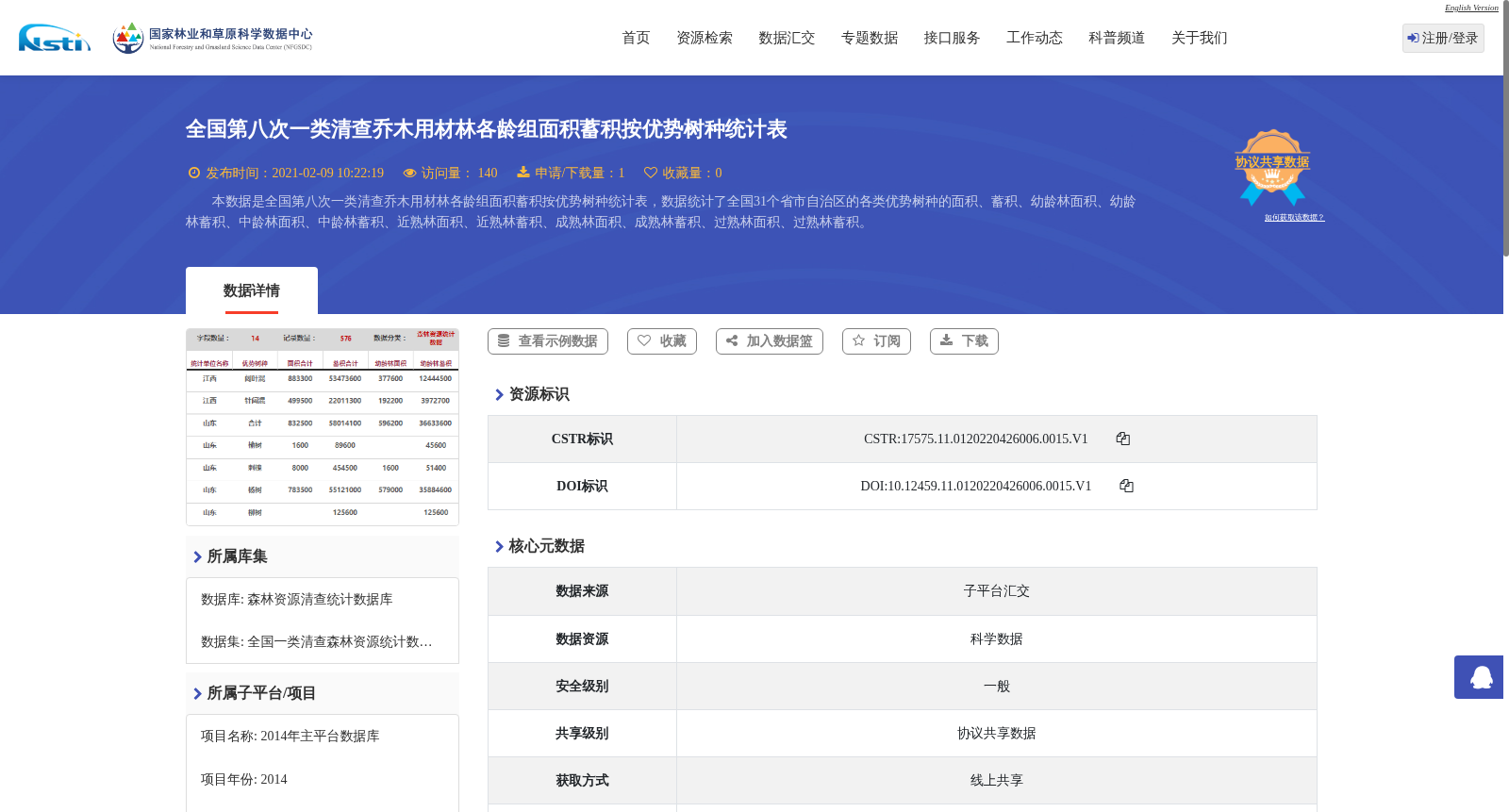Open the QQ customer service chat icon

pyautogui.click(x=1481, y=677)
